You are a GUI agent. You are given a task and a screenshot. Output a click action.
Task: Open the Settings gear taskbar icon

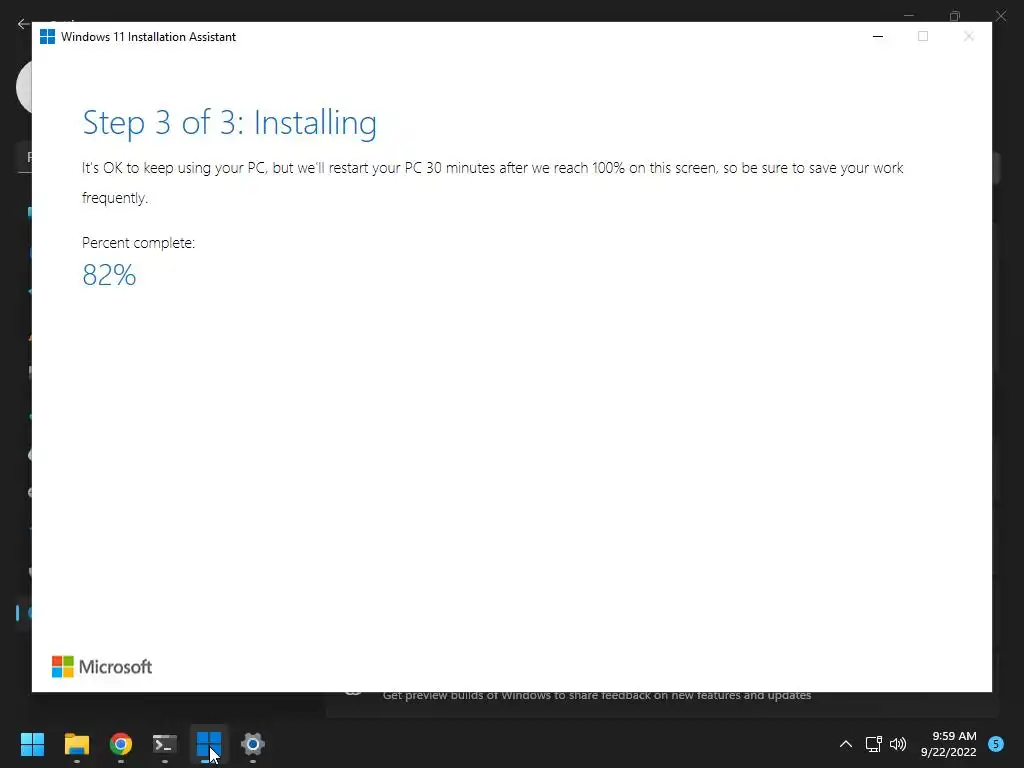tap(253, 744)
